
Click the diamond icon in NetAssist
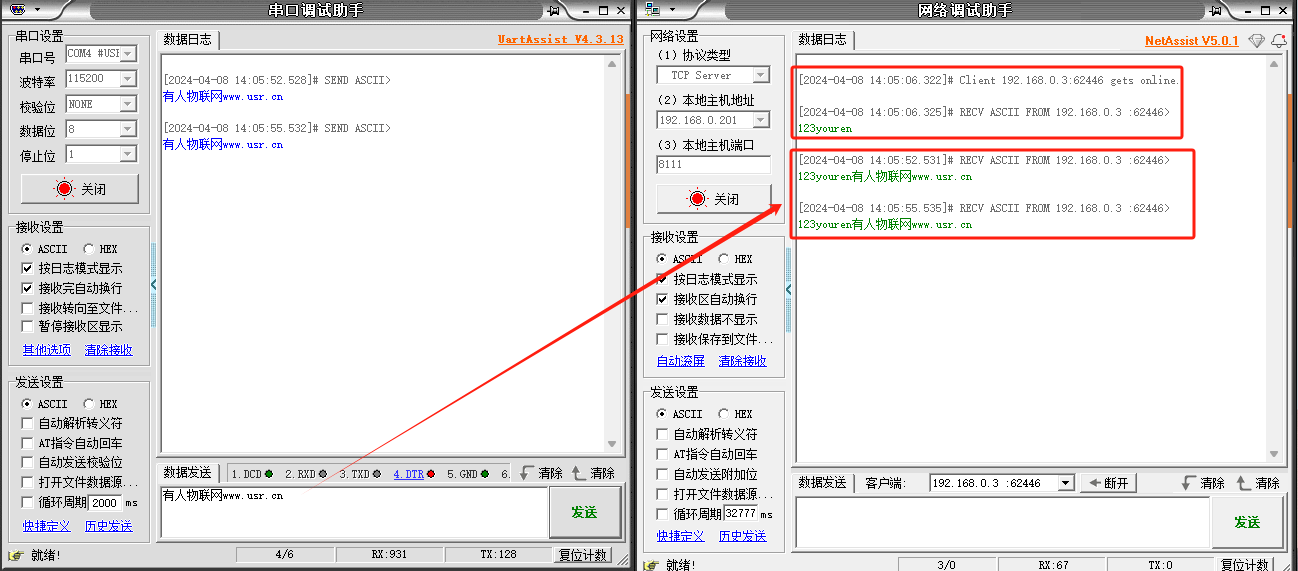1256,41
